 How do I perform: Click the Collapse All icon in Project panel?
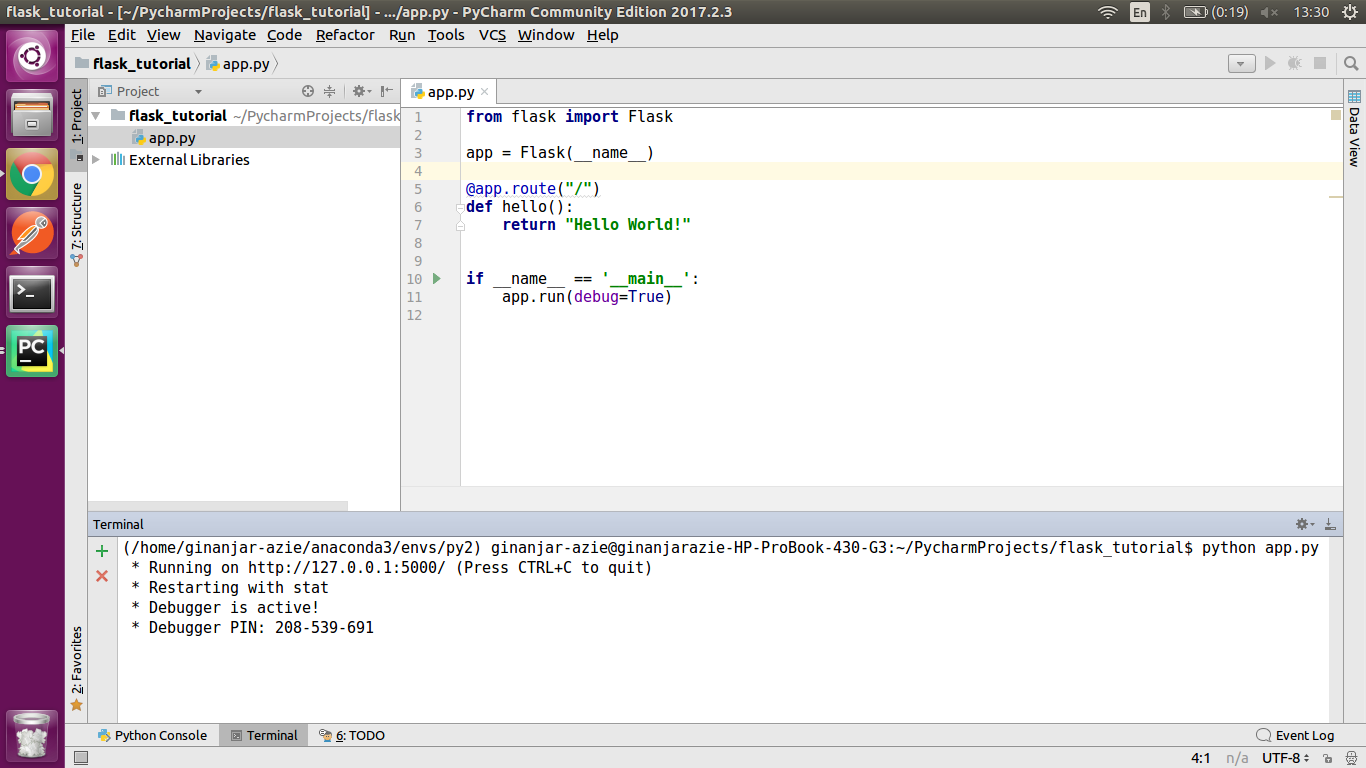pos(329,91)
